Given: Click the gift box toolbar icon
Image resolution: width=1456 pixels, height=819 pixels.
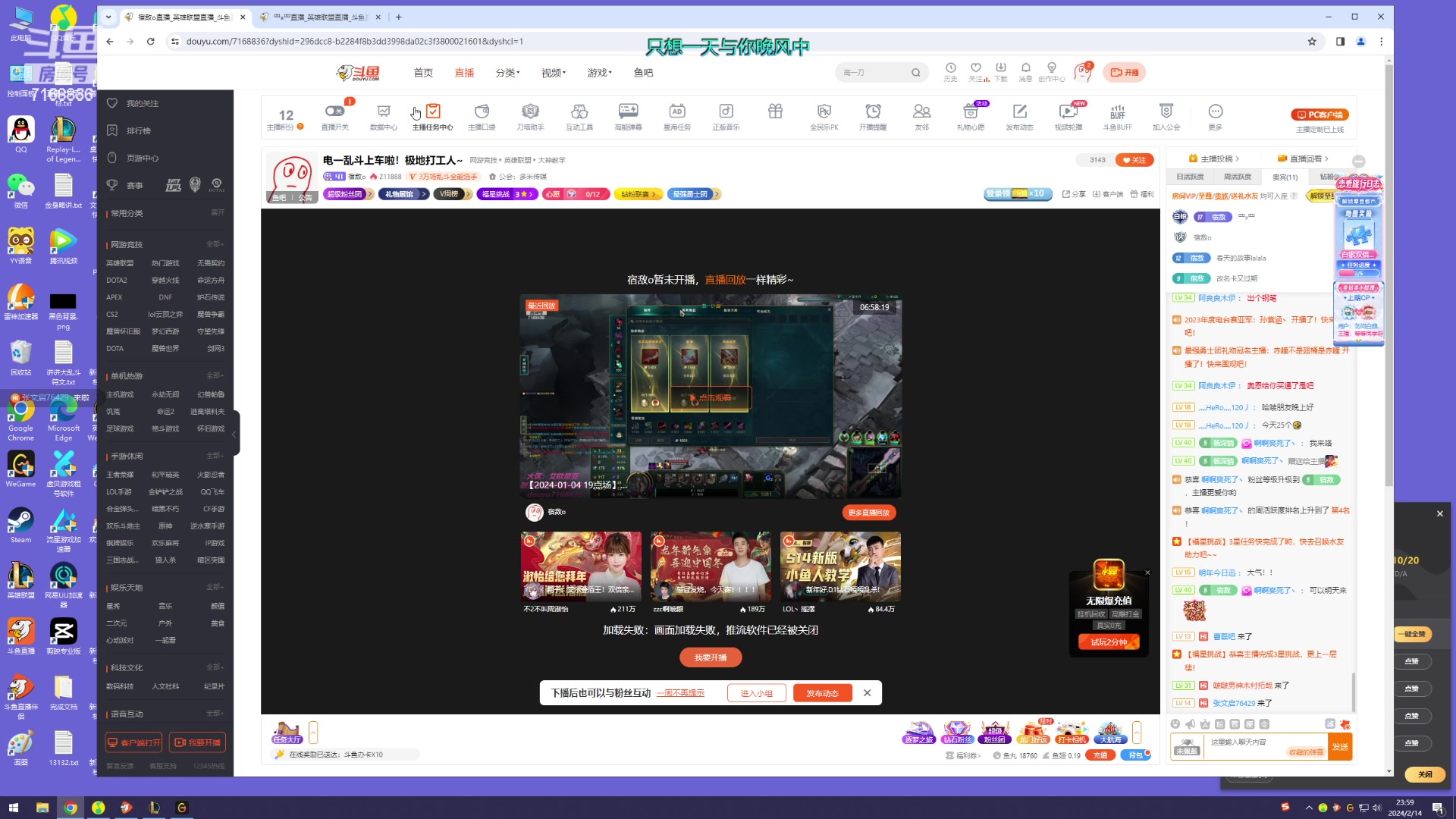Looking at the screenshot, I should pyautogui.click(x=775, y=111).
